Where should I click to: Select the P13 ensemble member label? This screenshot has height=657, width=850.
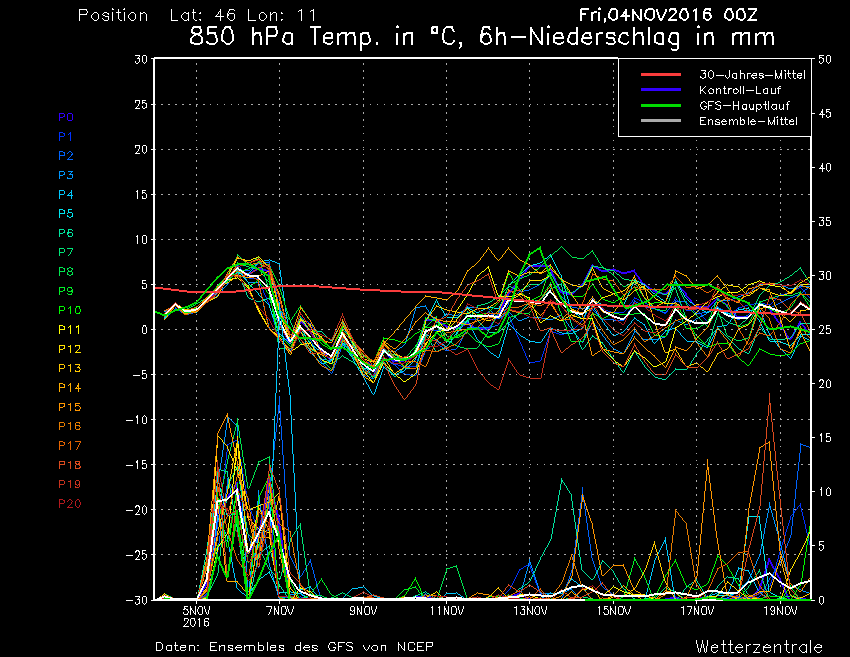(69, 368)
